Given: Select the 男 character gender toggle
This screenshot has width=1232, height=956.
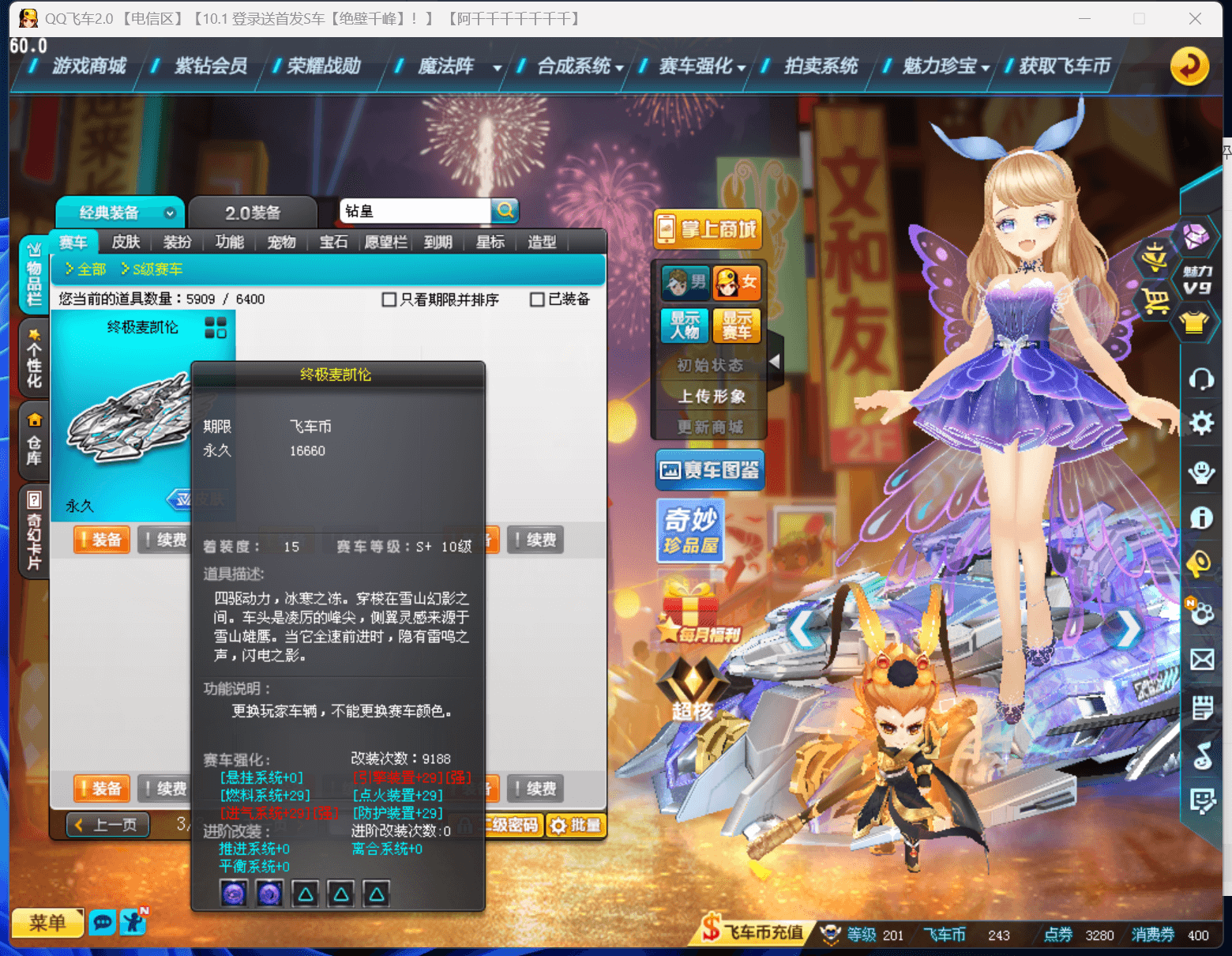Looking at the screenshot, I should [685, 282].
